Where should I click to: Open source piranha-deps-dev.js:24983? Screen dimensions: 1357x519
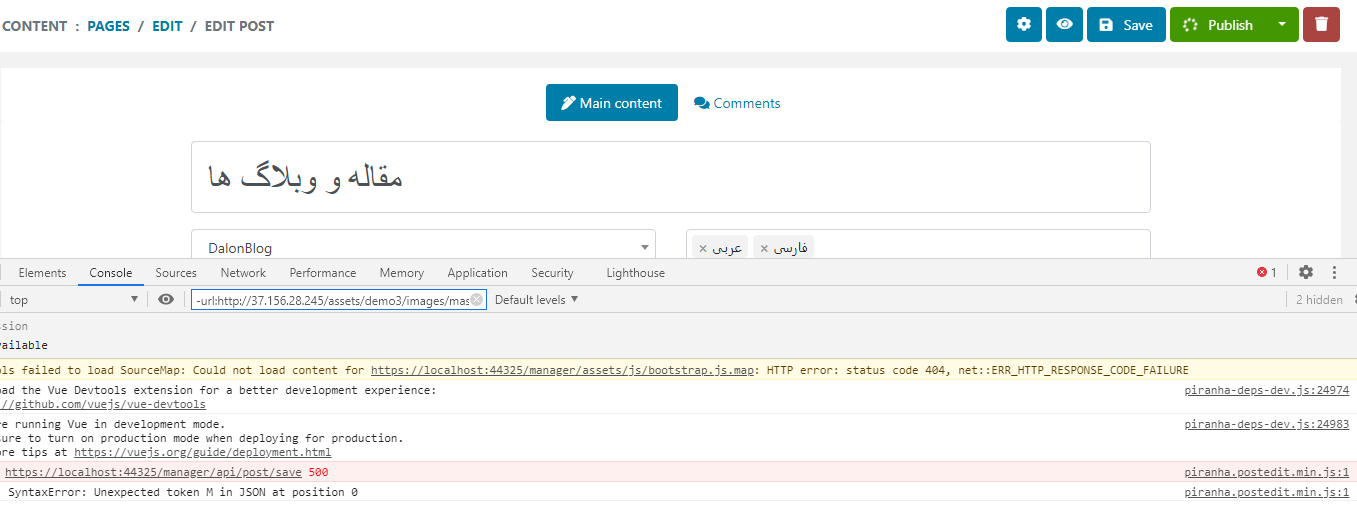pos(1267,425)
